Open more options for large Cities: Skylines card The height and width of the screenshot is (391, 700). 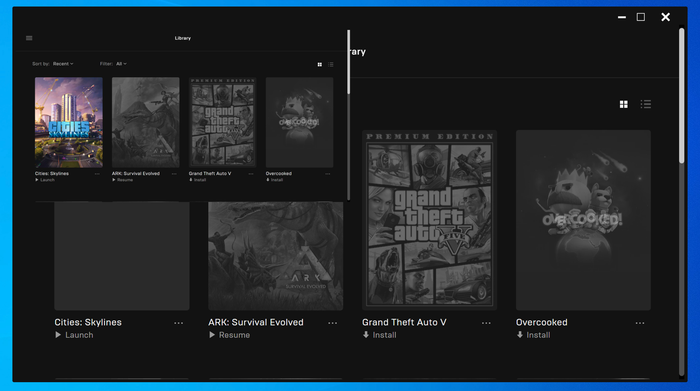179,323
